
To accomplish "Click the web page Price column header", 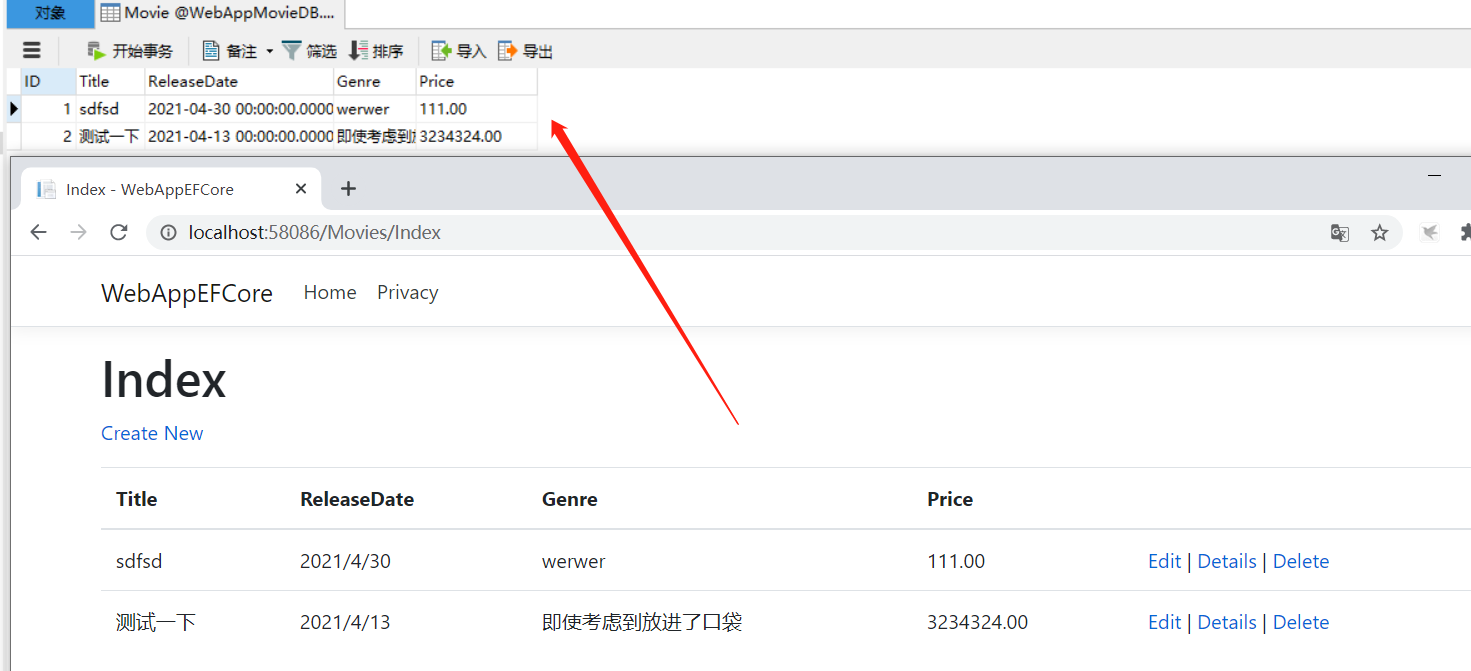I will coord(950,499).
